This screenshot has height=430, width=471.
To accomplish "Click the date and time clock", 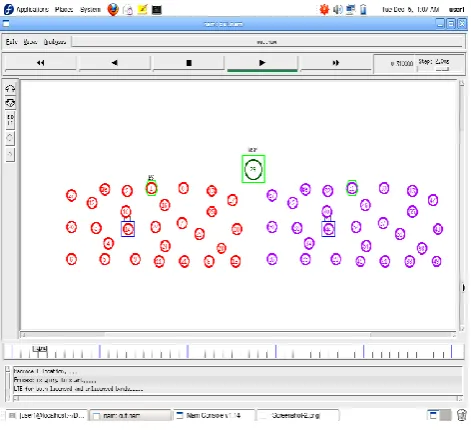I will pyautogui.click(x=410, y=9).
